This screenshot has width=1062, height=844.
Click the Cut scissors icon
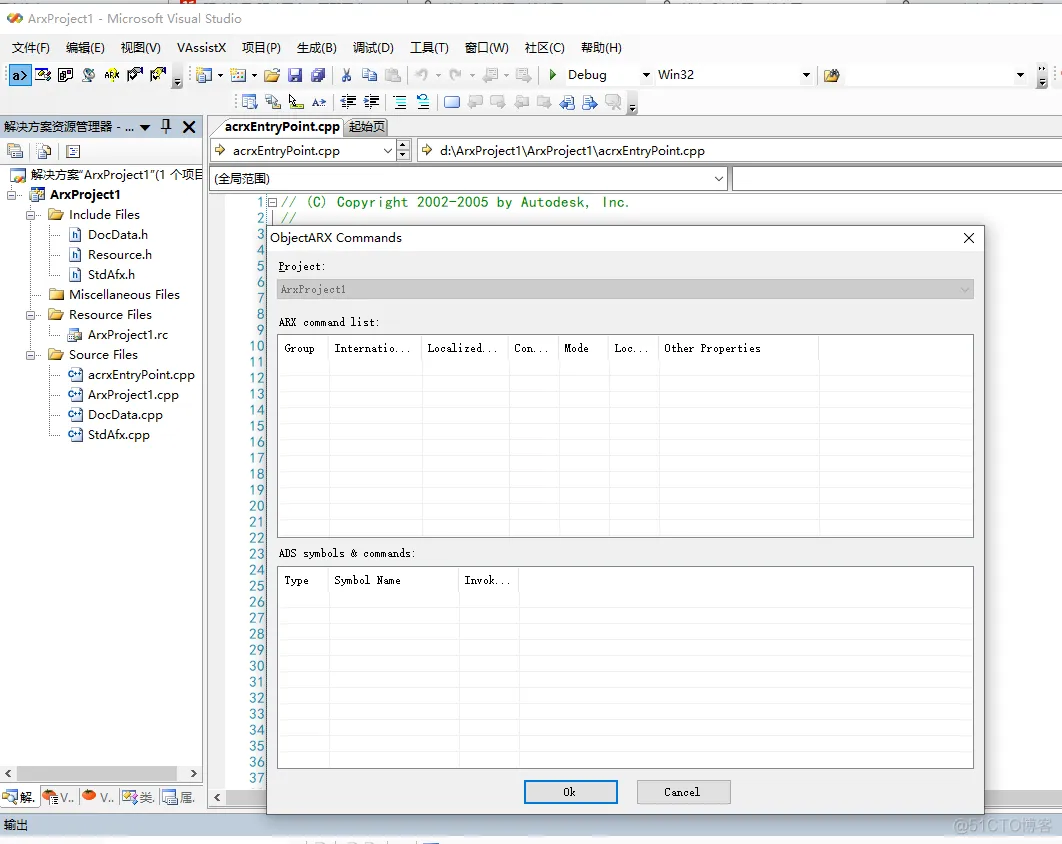pyautogui.click(x=346, y=75)
